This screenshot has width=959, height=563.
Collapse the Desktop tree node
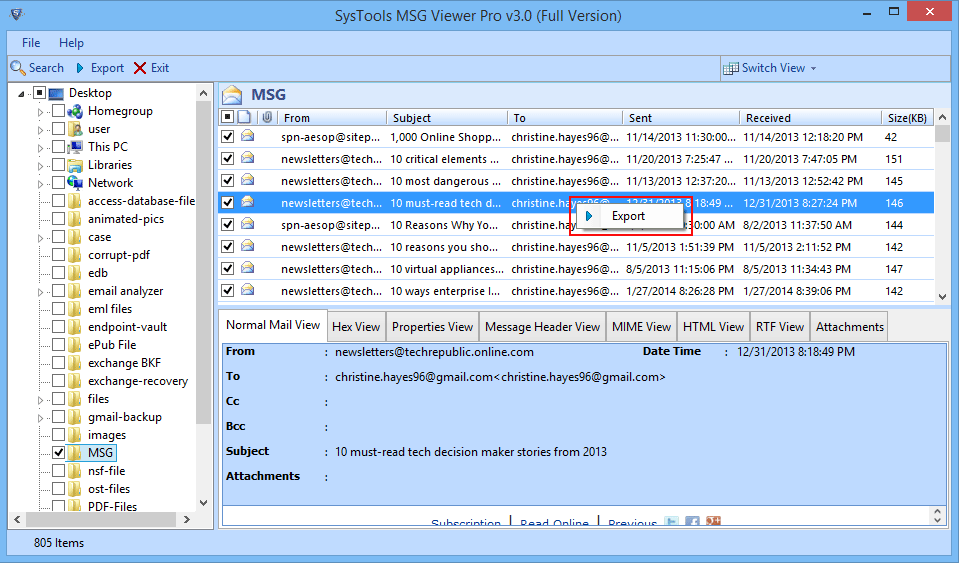tap(21, 94)
